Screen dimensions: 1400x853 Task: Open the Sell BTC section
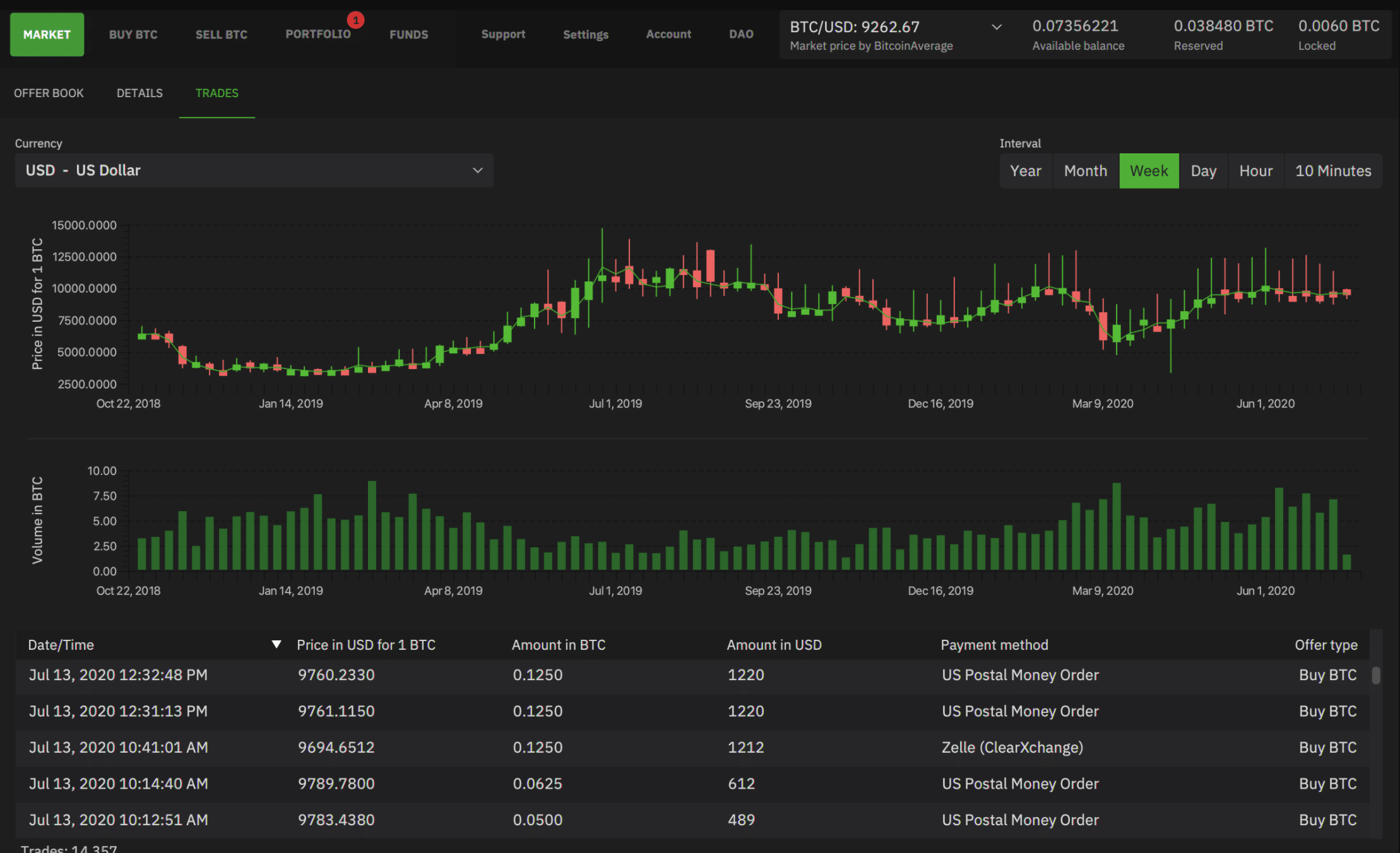222,35
